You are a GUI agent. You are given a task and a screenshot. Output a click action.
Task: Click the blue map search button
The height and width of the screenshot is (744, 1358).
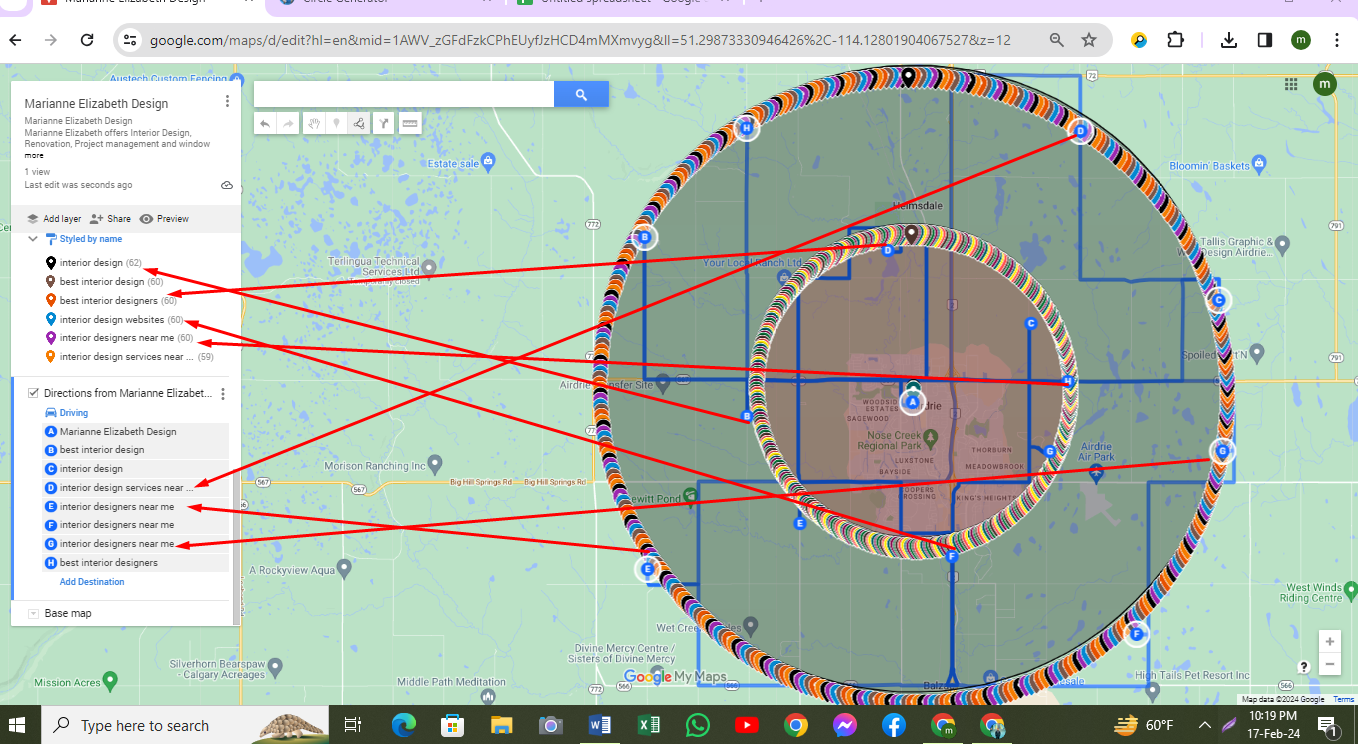581,94
